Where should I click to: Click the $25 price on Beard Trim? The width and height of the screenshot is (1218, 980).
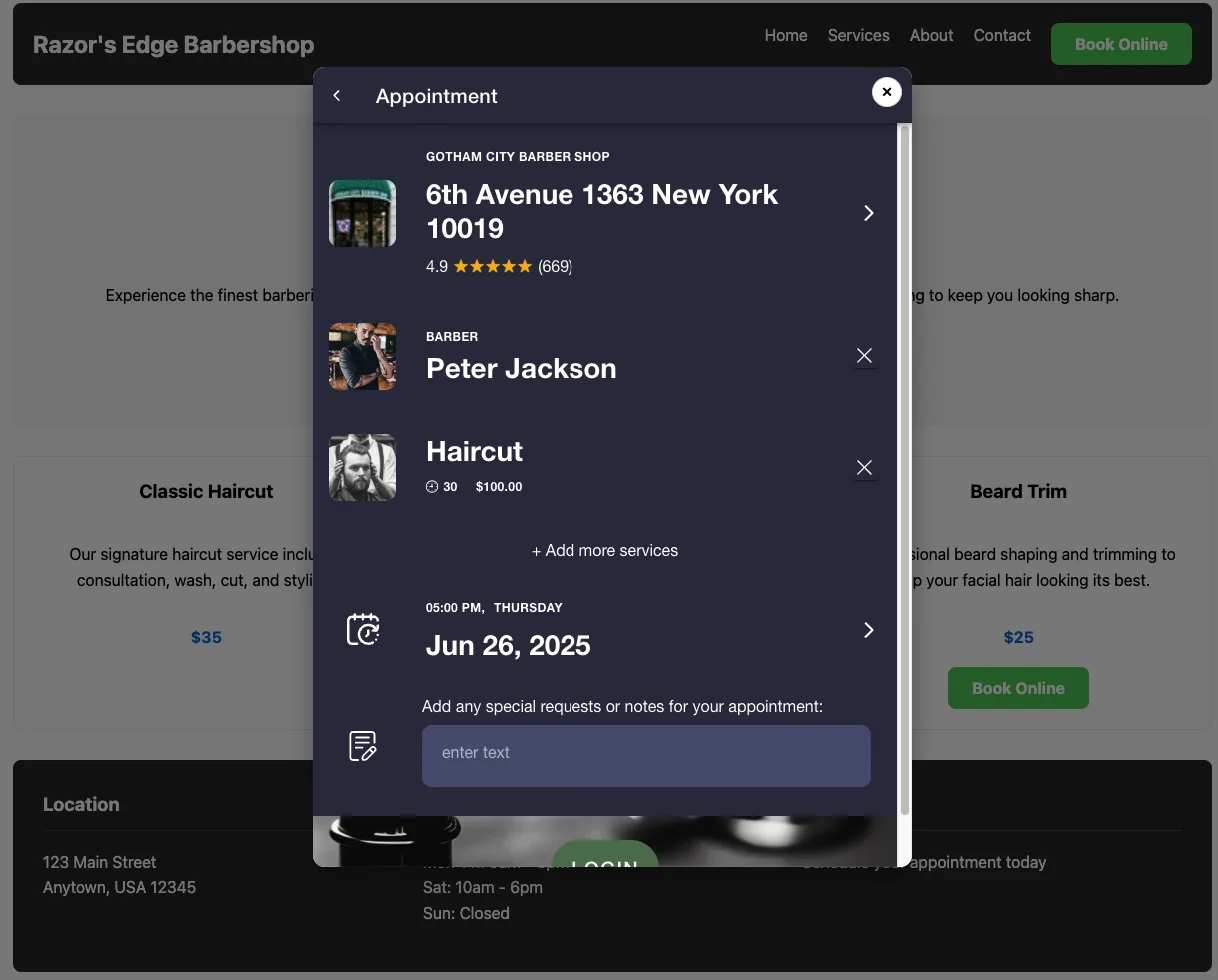click(1018, 638)
